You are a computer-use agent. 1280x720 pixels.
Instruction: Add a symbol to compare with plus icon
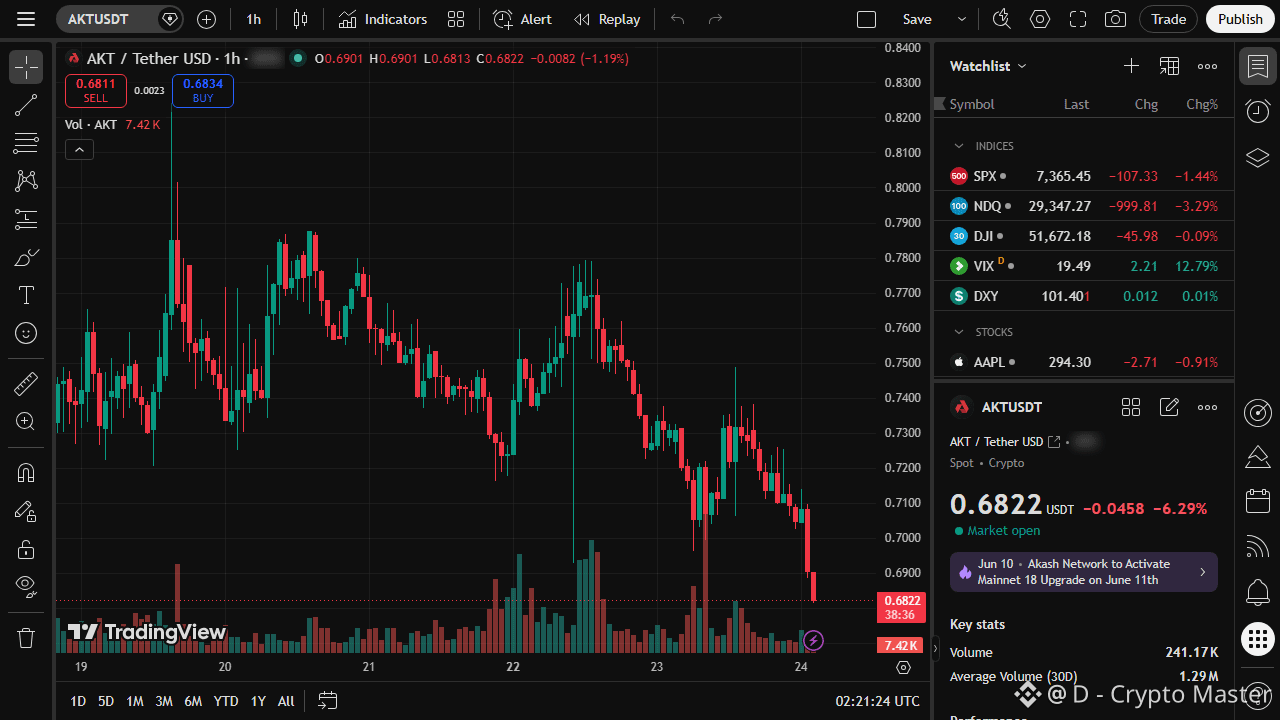[206, 19]
